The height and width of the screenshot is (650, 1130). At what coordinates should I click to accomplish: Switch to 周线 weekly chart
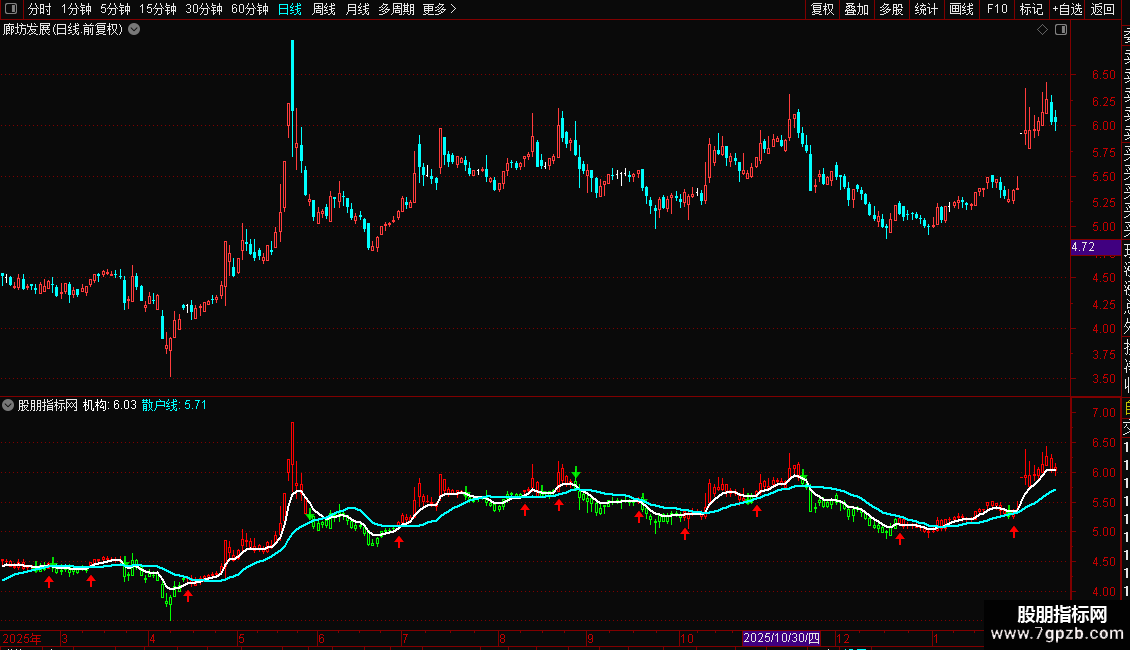[324, 9]
